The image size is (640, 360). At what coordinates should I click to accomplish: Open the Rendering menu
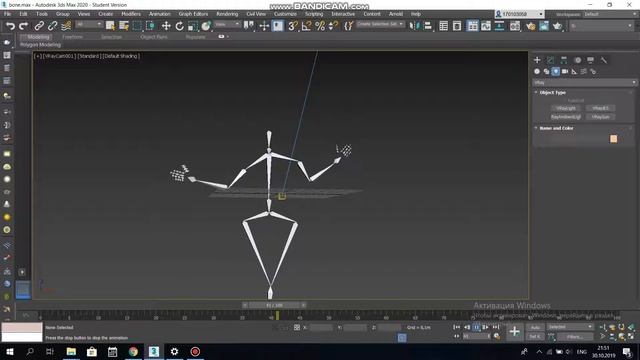227,14
